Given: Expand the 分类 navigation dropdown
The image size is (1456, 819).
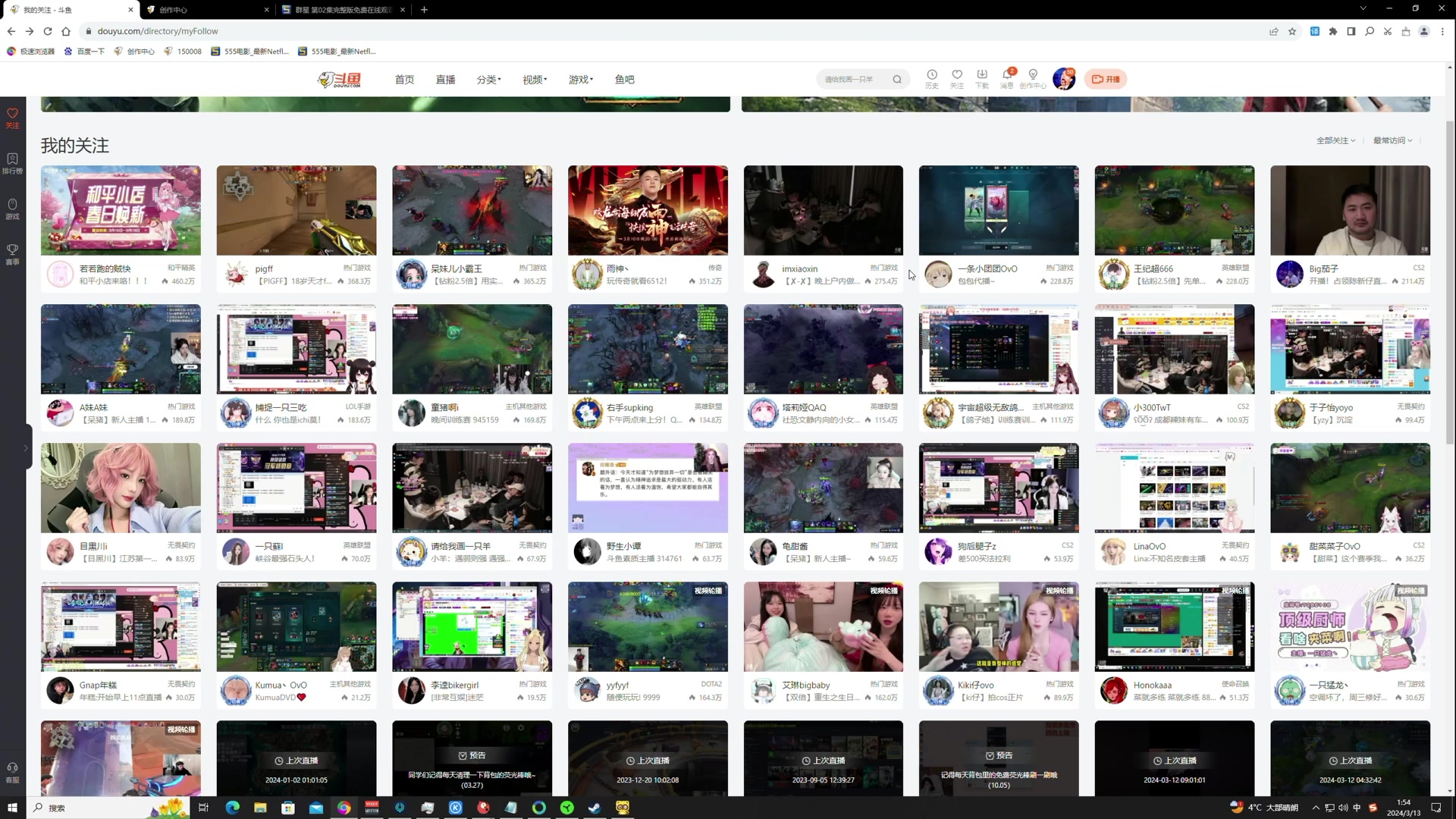Looking at the screenshot, I should (488, 80).
